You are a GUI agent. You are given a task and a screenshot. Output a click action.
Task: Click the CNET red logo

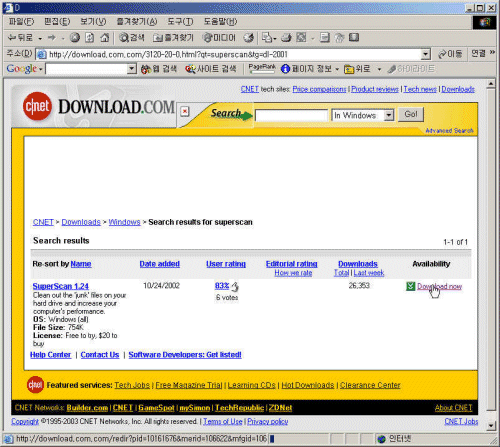37,106
